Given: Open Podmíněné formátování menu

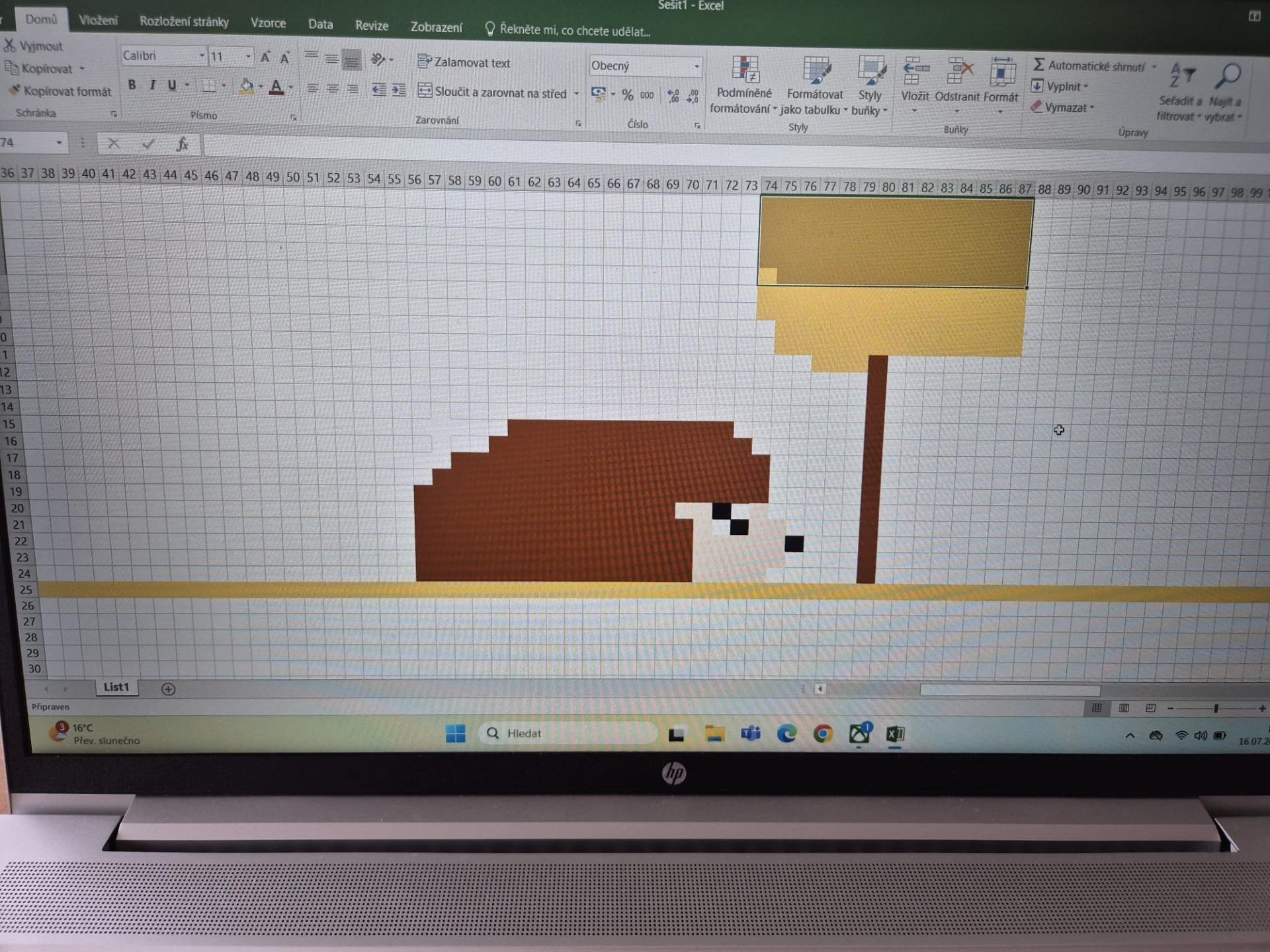Looking at the screenshot, I should [x=743, y=85].
